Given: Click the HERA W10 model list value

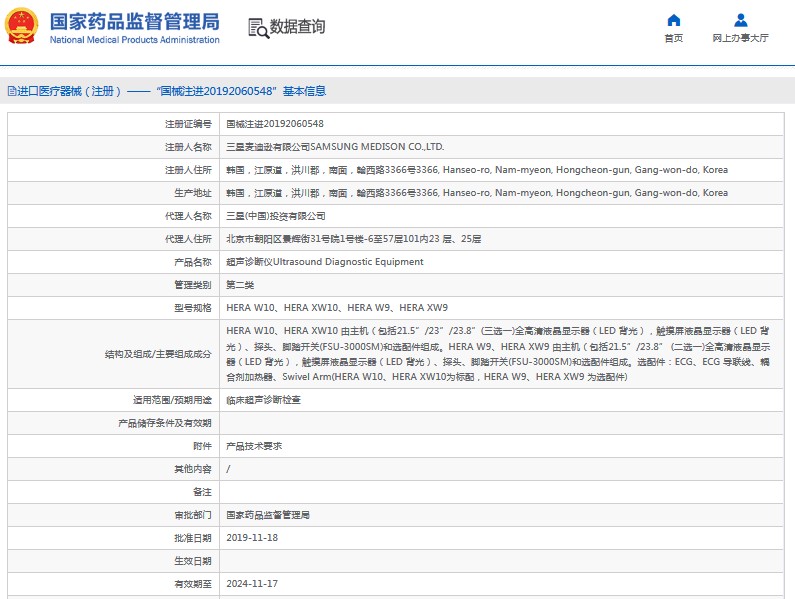Looking at the screenshot, I should pos(337,308).
